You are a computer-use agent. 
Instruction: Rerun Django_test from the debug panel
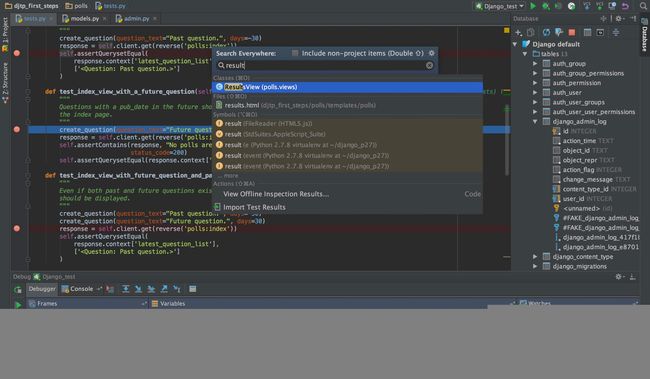17,290
